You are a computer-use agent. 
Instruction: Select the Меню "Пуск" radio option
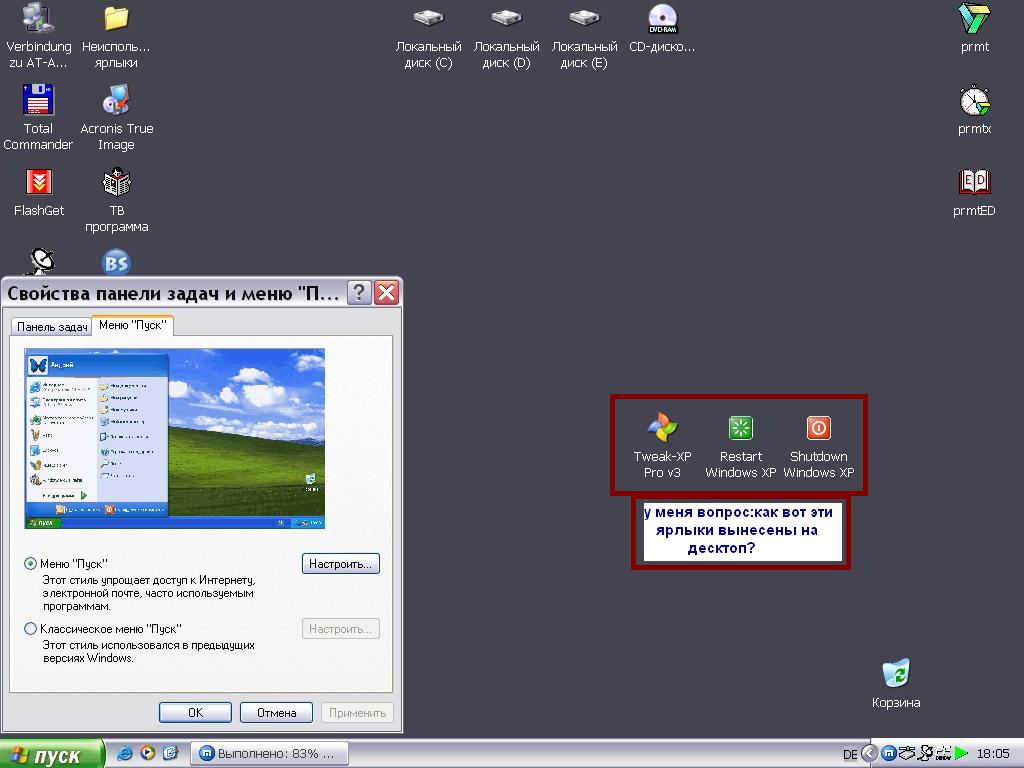point(30,564)
